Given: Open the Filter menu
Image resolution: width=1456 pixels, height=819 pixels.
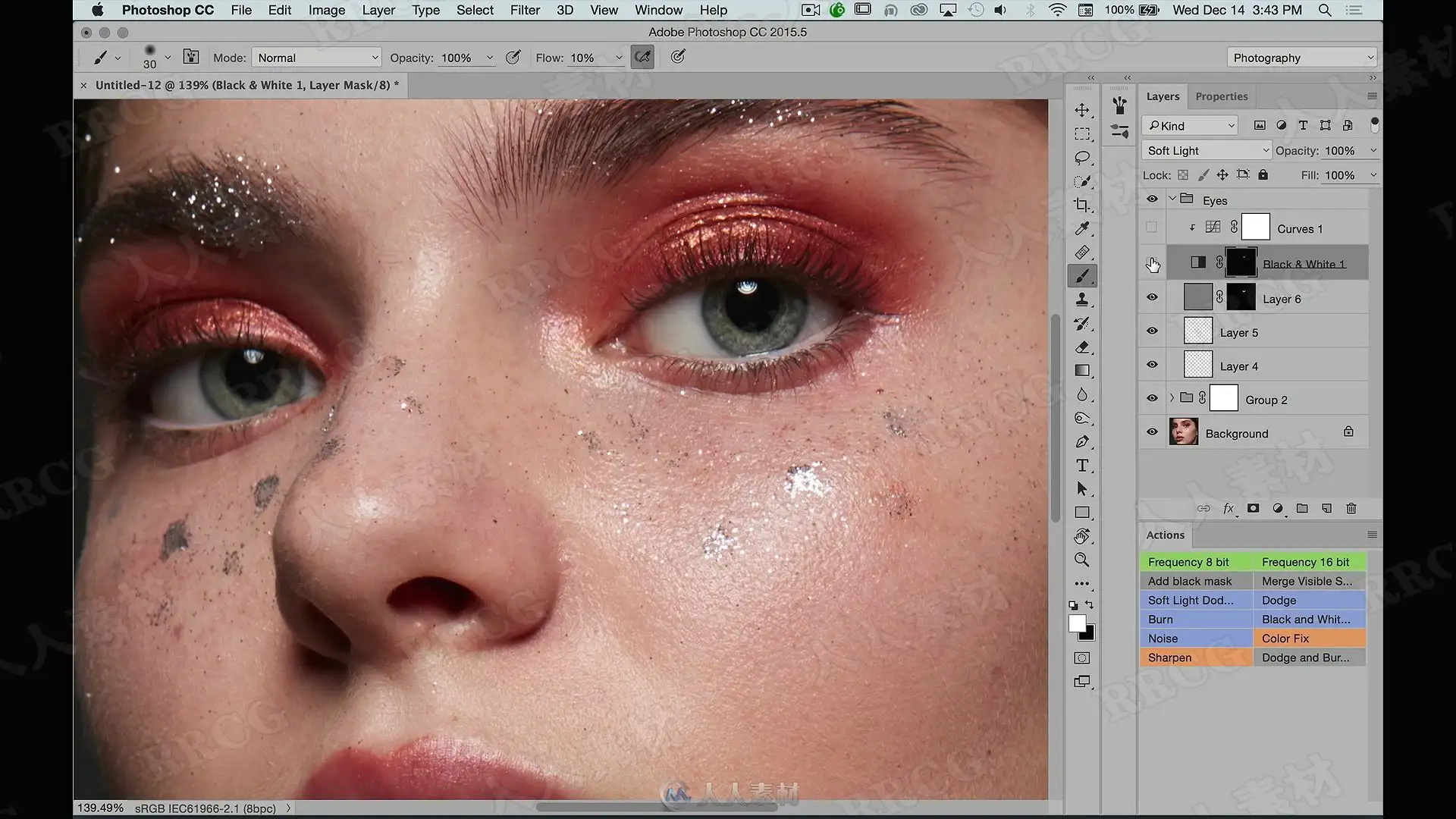Looking at the screenshot, I should pyautogui.click(x=525, y=10).
